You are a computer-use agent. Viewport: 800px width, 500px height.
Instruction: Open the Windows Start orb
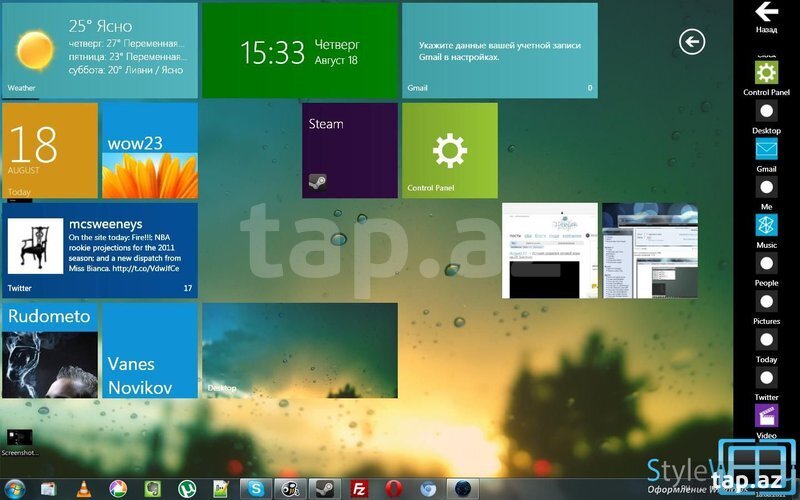14,489
